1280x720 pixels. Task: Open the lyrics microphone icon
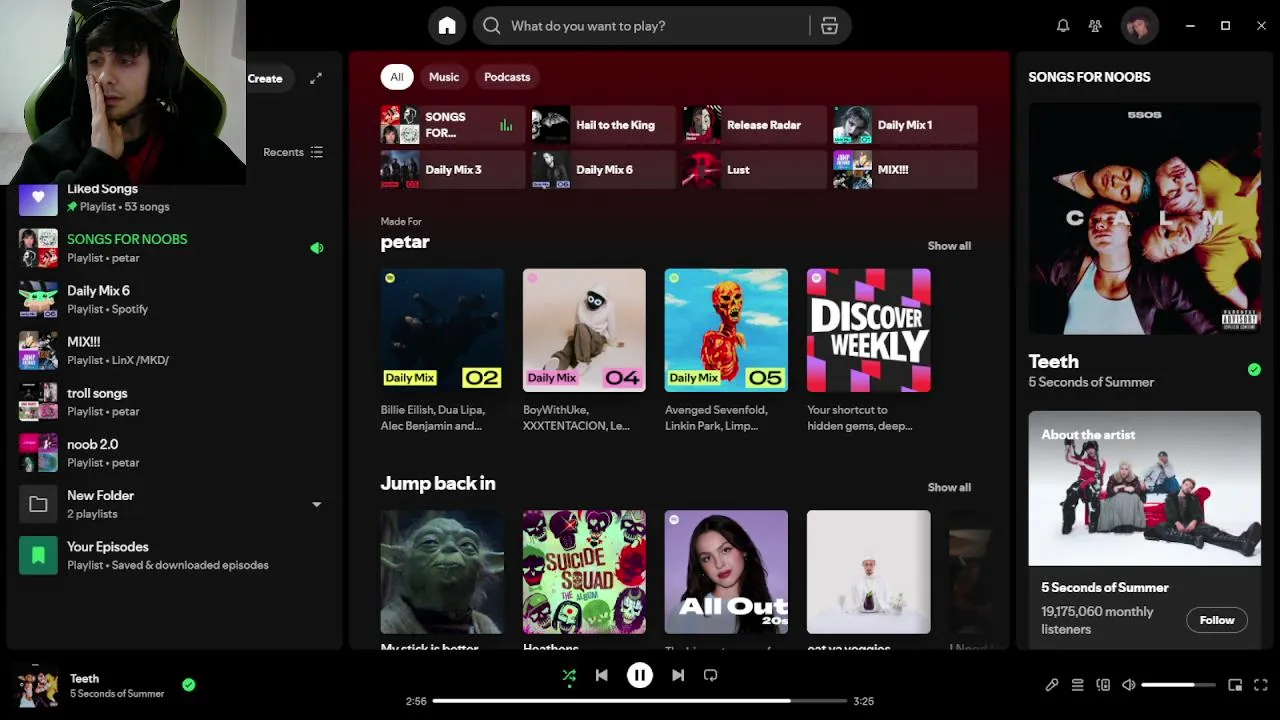coord(1052,685)
